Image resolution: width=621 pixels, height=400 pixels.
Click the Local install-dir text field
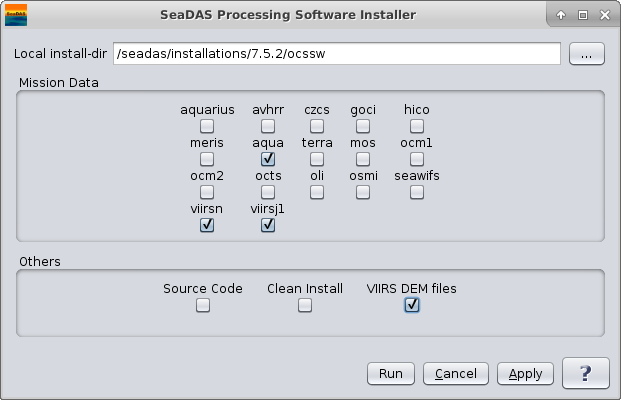[336, 55]
